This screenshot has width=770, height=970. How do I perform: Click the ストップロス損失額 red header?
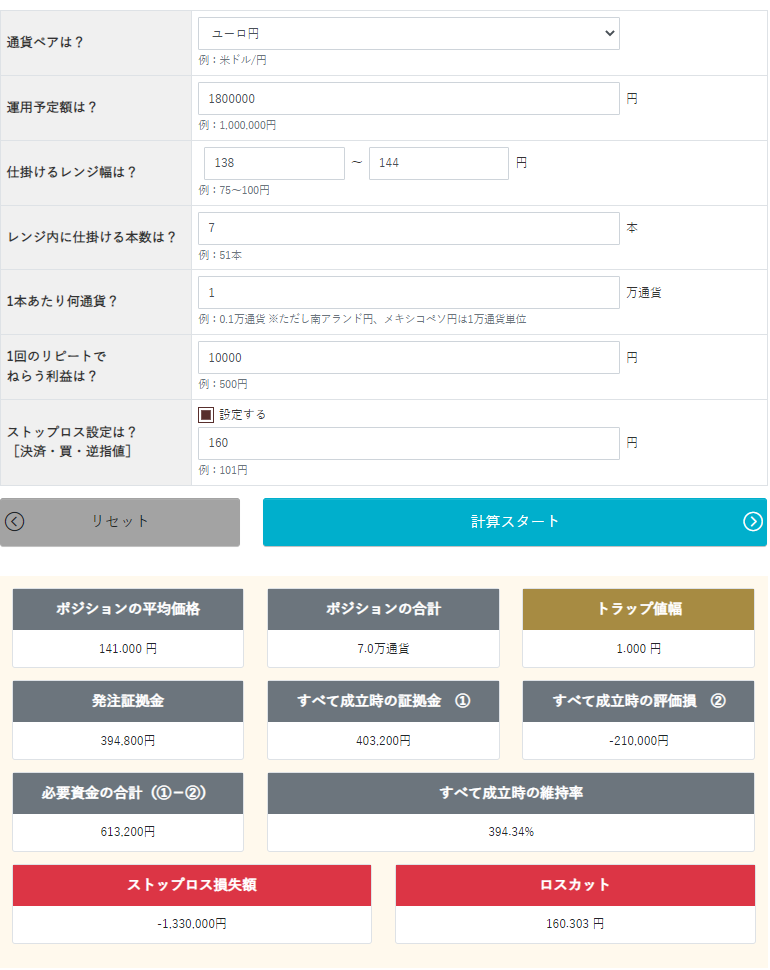tap(192, 885)
